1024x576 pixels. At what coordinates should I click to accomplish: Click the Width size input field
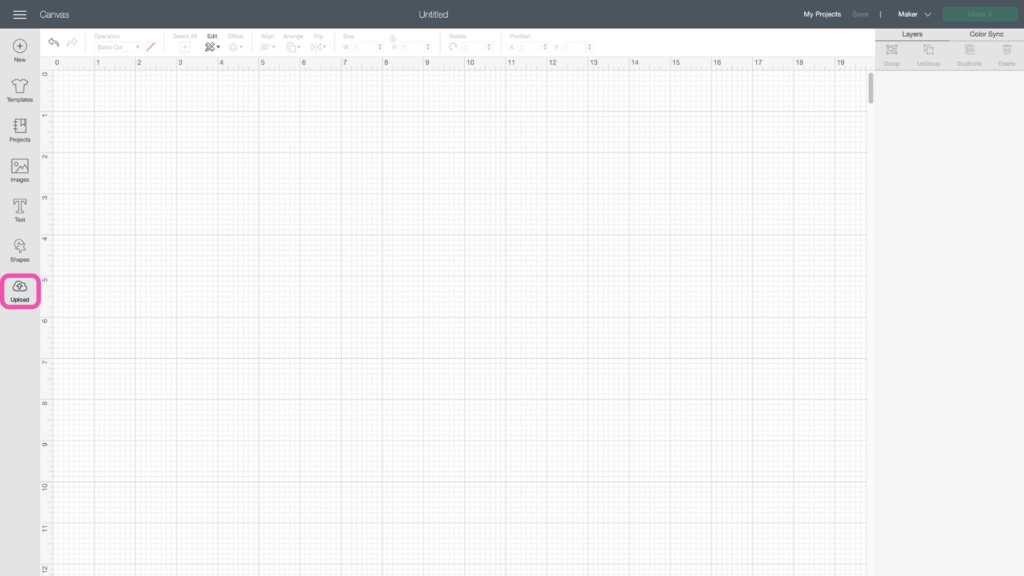pyautogui.click(x=364, y=47)
